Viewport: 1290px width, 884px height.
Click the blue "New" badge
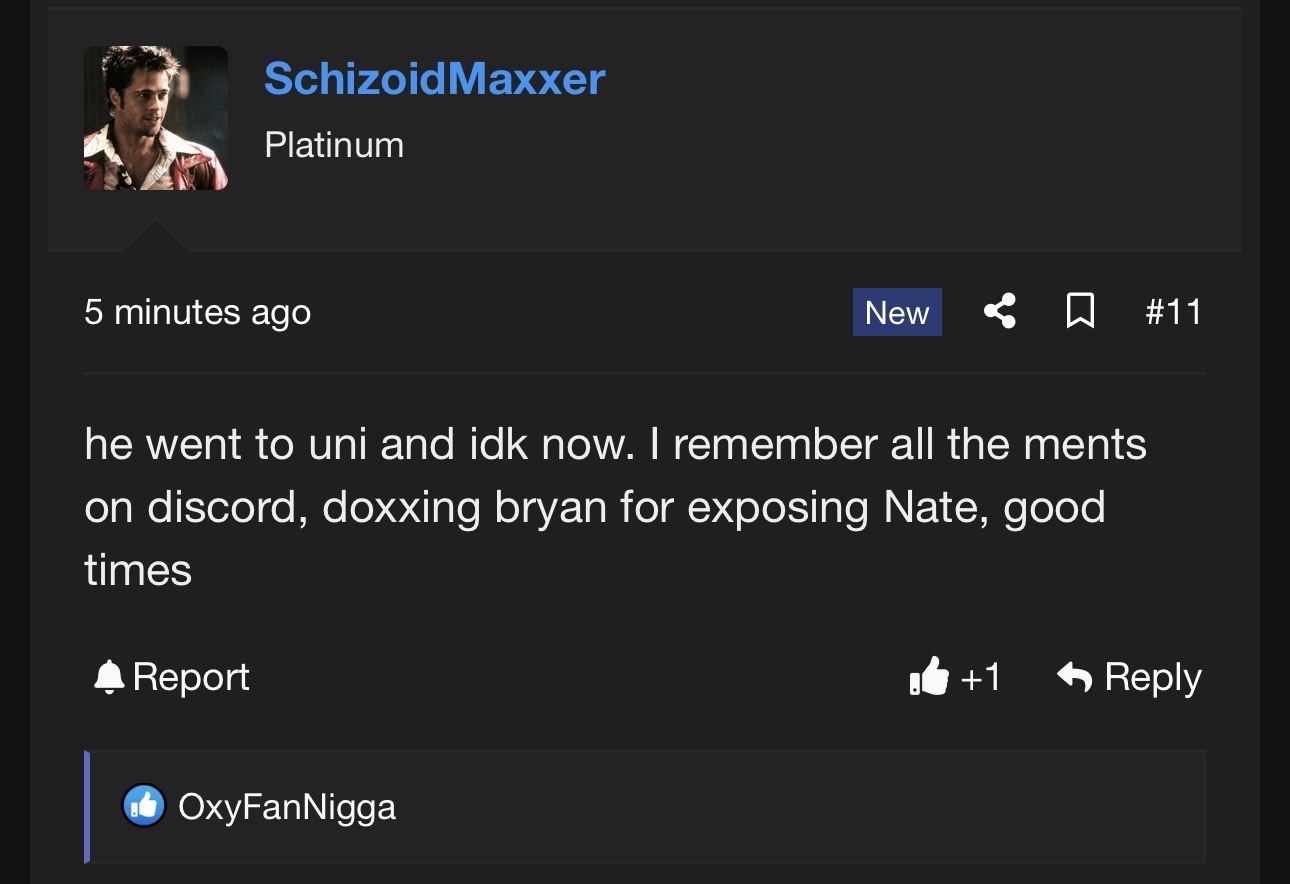pos(897,312)
